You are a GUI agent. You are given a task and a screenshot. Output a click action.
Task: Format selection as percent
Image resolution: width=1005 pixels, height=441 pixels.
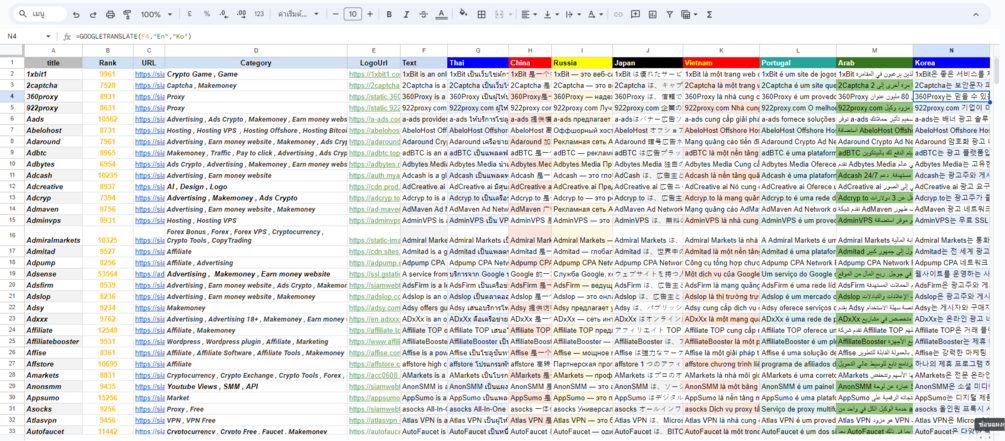[206, 14]
